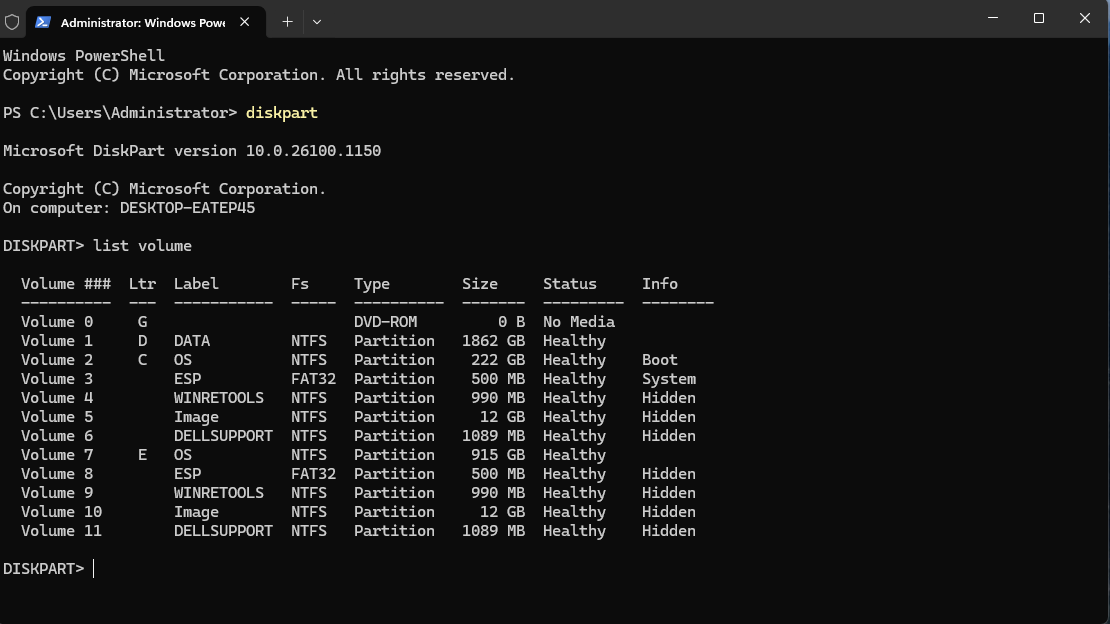Close the Administrator: Windows PowerShell tab
Image resolution: width=1110 pixels, height=624 pixels.
(x=244, y=22)
